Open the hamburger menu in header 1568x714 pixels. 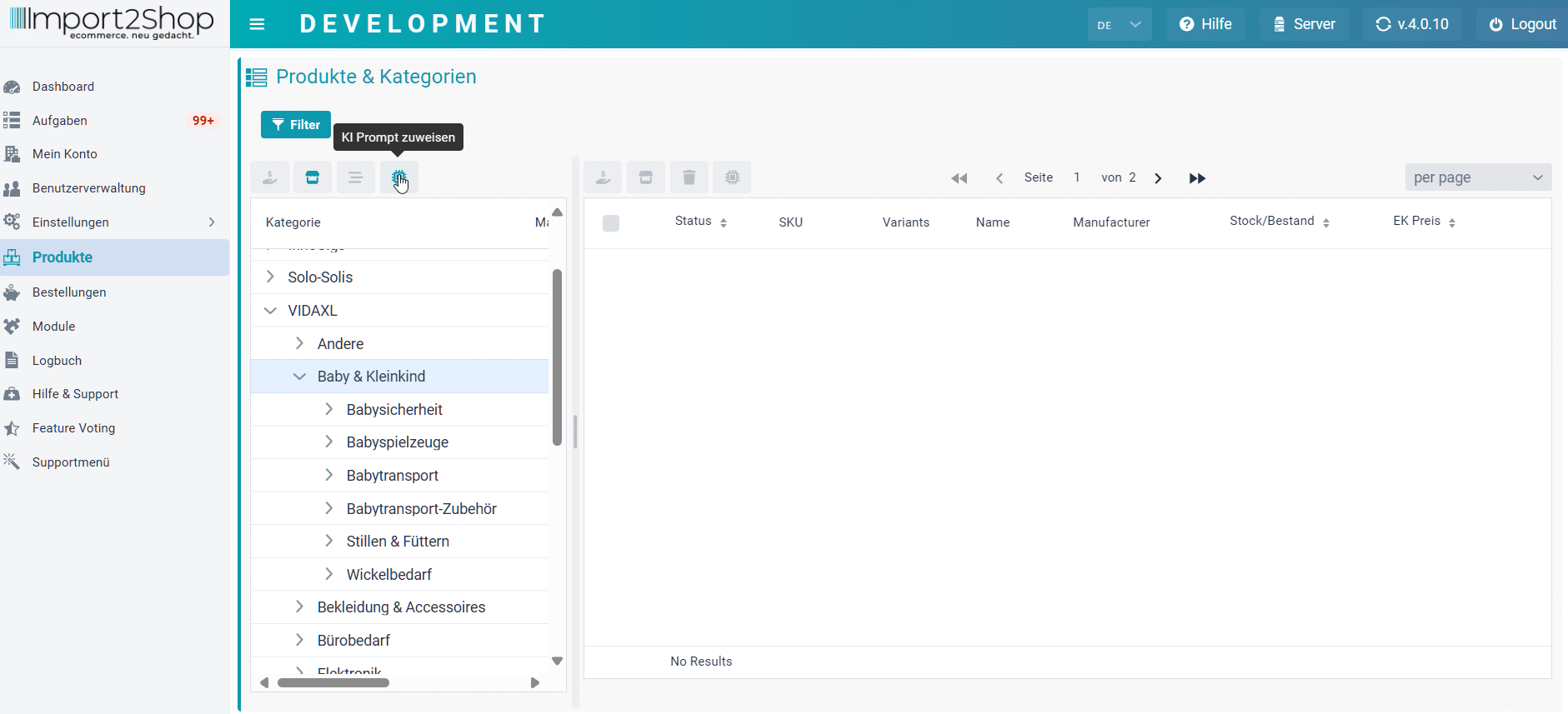(x=257, y=24)
